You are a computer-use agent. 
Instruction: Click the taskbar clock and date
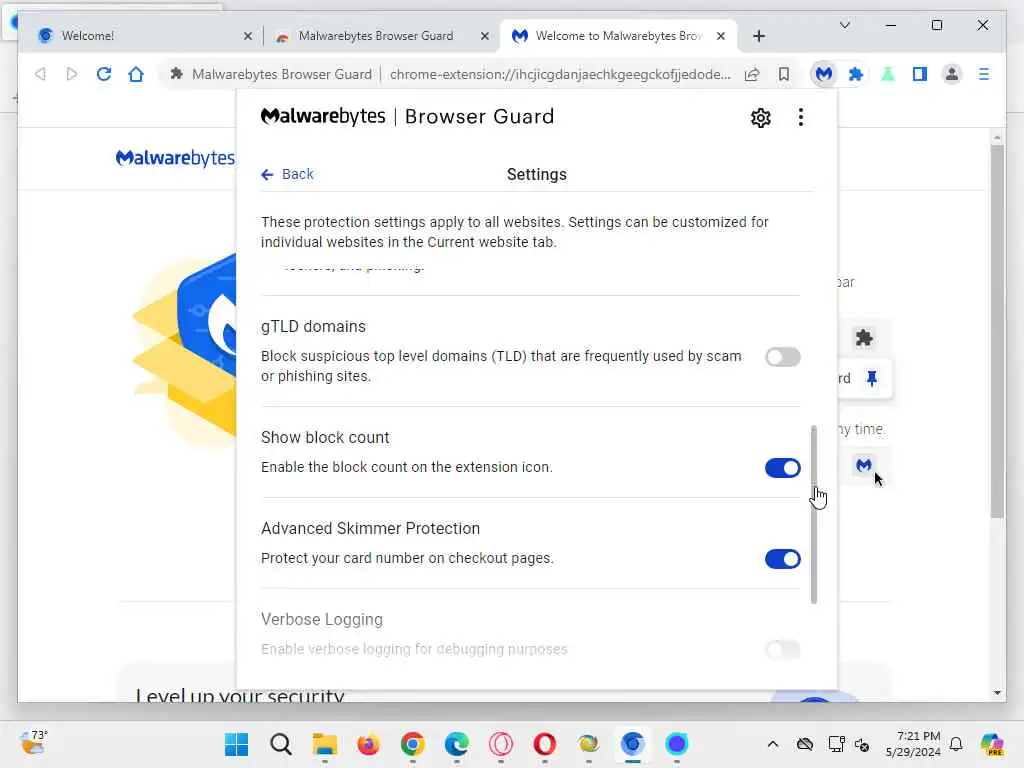(x=913, y=744)
